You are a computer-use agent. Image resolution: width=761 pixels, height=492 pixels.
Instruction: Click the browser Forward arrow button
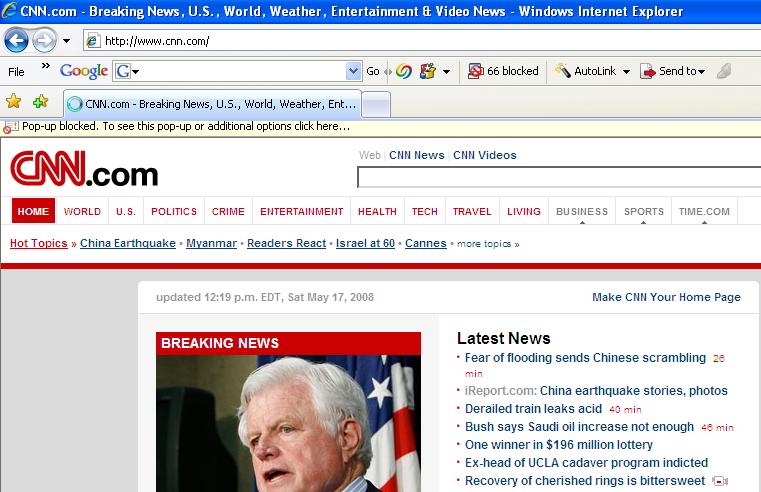(44, 41)
